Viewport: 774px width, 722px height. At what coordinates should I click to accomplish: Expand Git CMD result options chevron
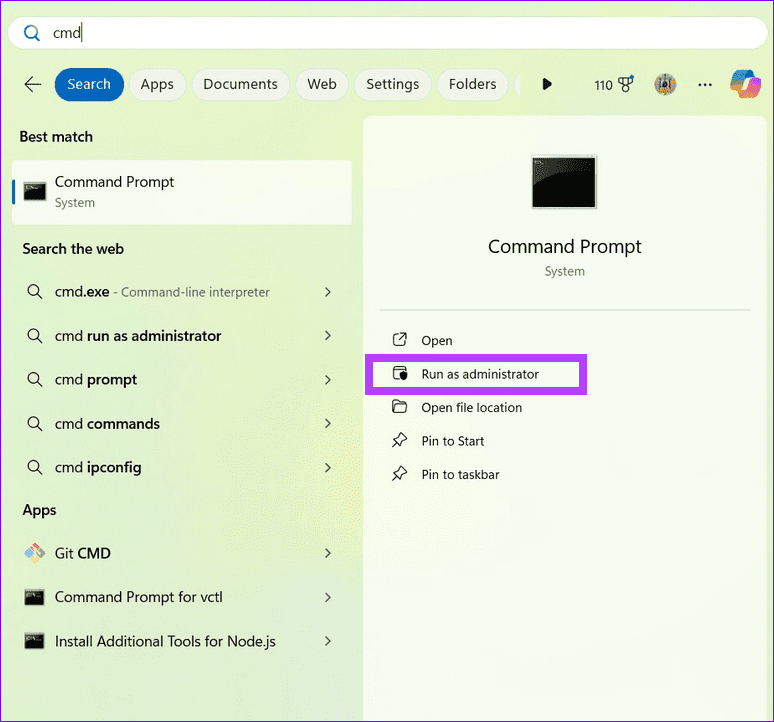click(328, 553)
